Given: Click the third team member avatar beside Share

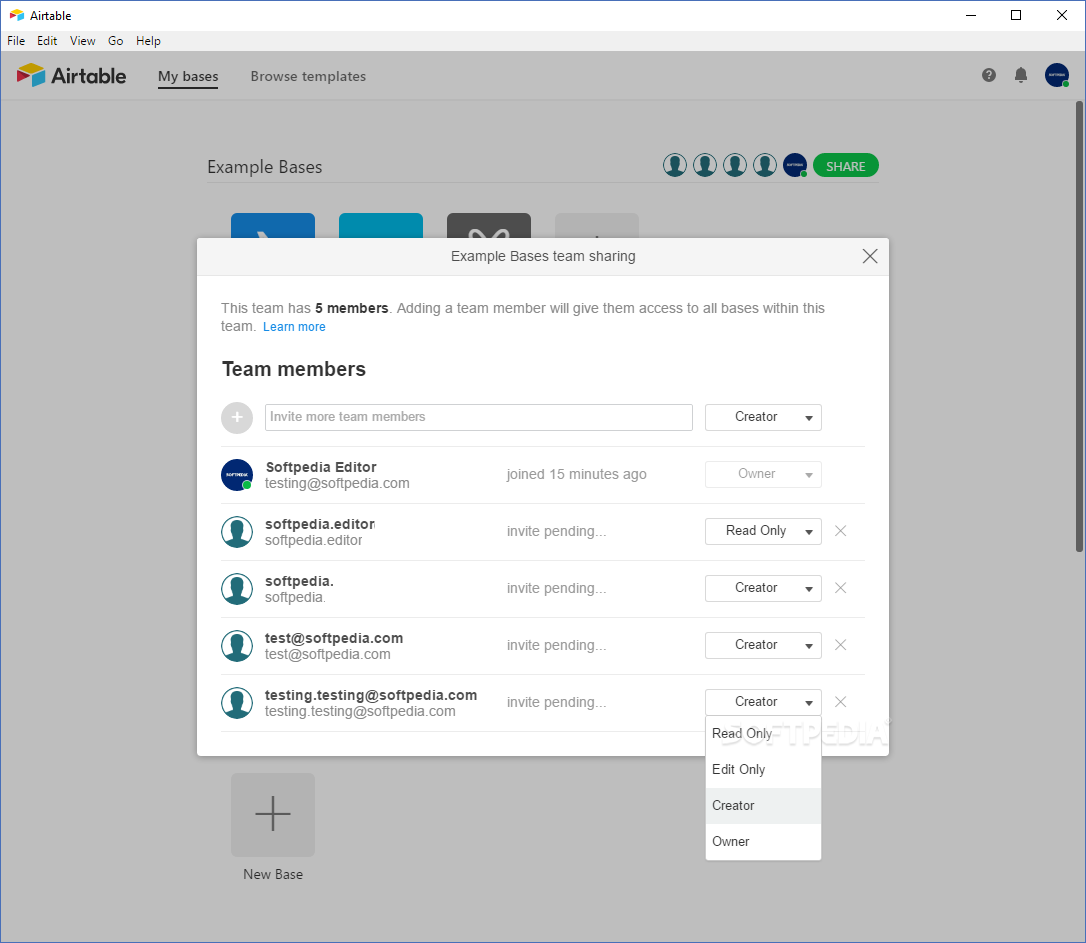Looking at the screenshot, I should coord(735,165).
